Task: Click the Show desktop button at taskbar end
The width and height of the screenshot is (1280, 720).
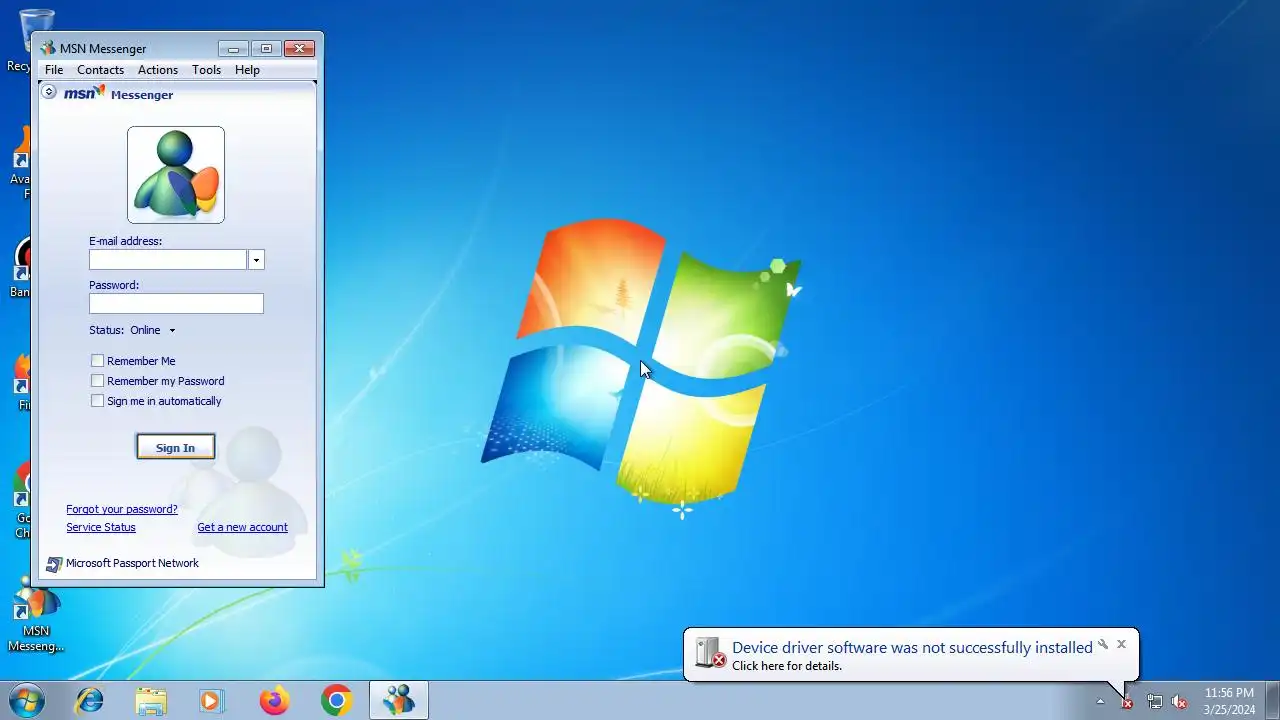Action: [x=1273, y=701]
